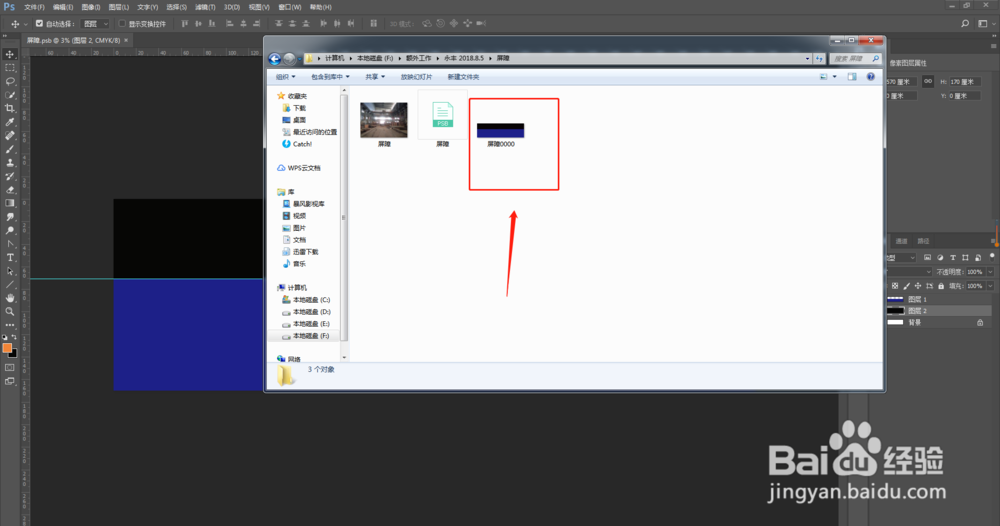Select the Pen tool
Viewport: 1000px width, 526px height.
[10, 244]
